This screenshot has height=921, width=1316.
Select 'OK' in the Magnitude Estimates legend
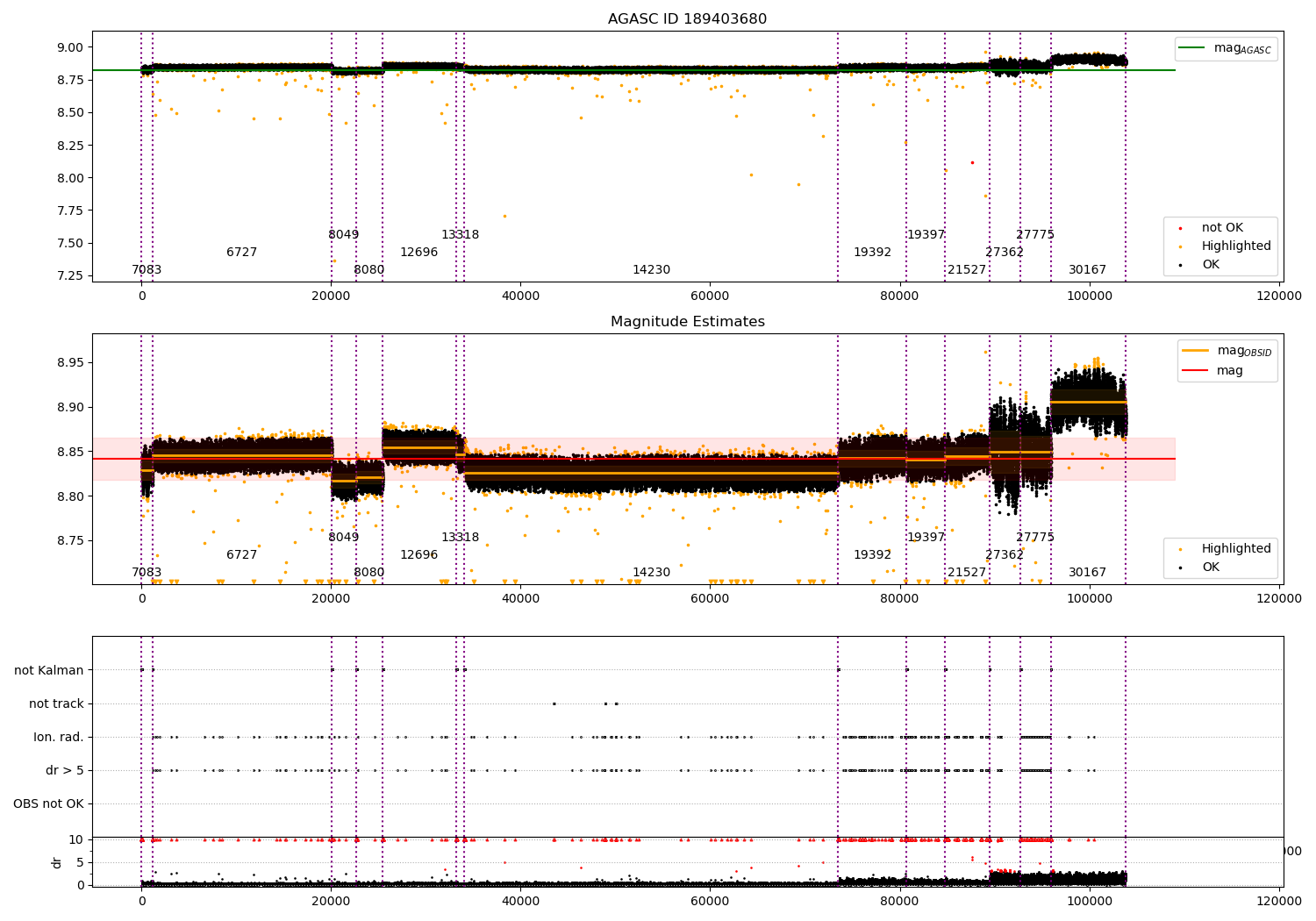[1211, 568]
